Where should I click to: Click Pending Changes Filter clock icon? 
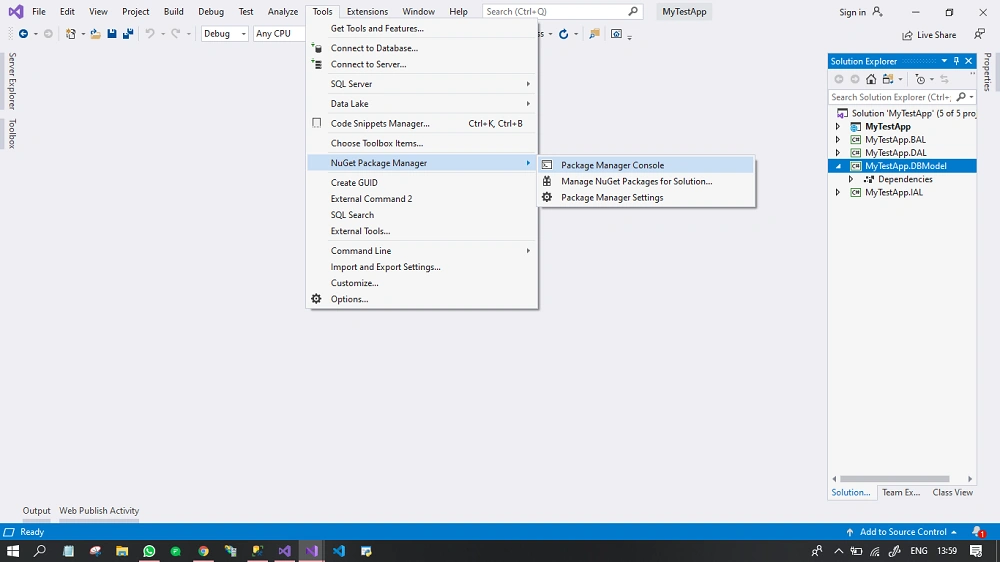pos(920,79)
